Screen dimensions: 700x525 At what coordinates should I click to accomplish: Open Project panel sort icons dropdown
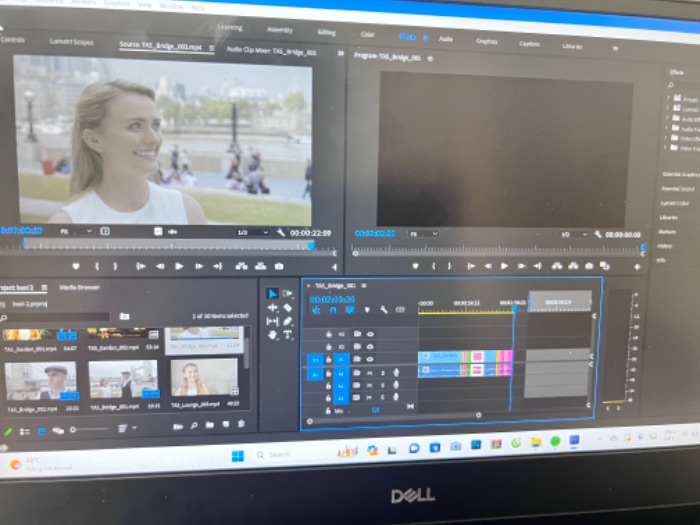[x=127, y=428]
